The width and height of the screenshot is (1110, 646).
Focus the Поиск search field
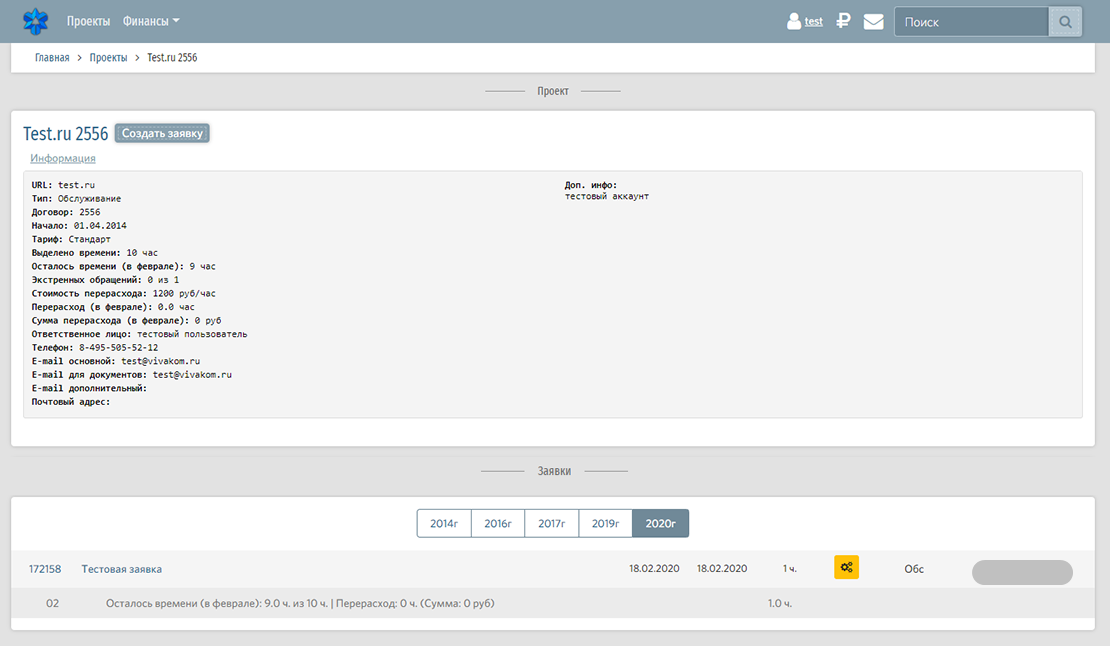tap(970, 21)
